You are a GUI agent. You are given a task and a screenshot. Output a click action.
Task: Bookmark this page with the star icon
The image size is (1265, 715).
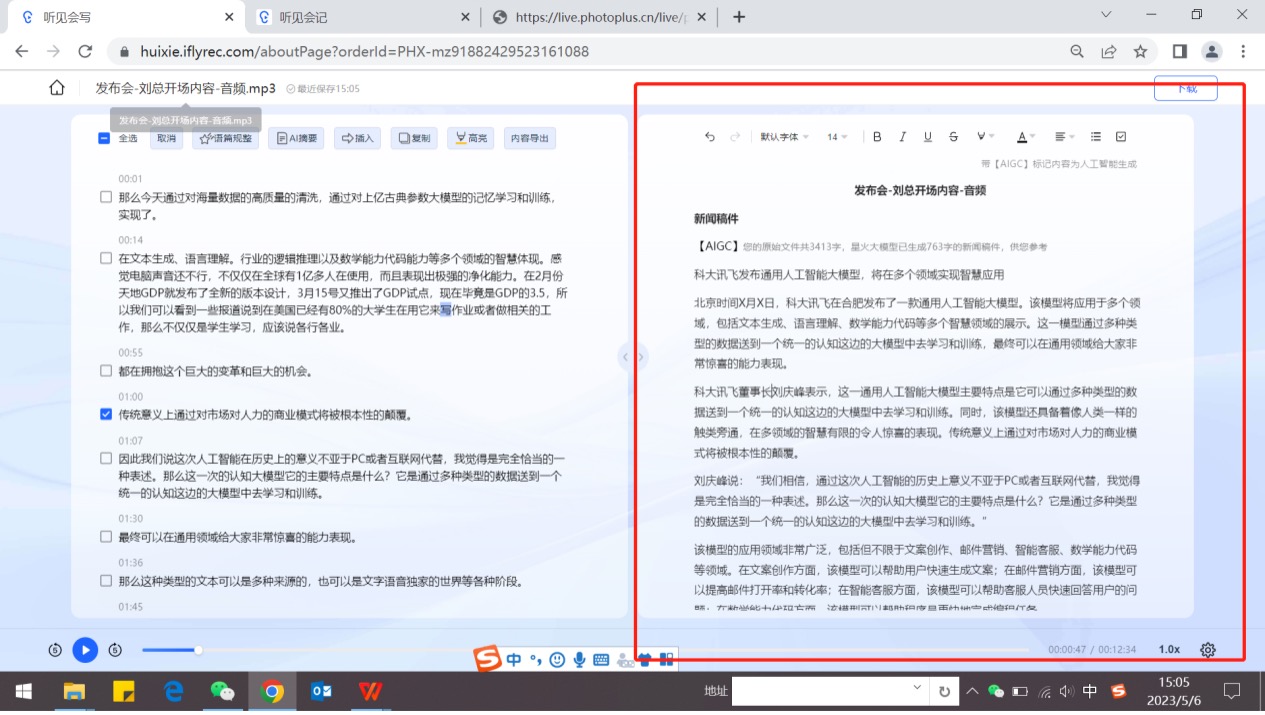coord(1140,52)
